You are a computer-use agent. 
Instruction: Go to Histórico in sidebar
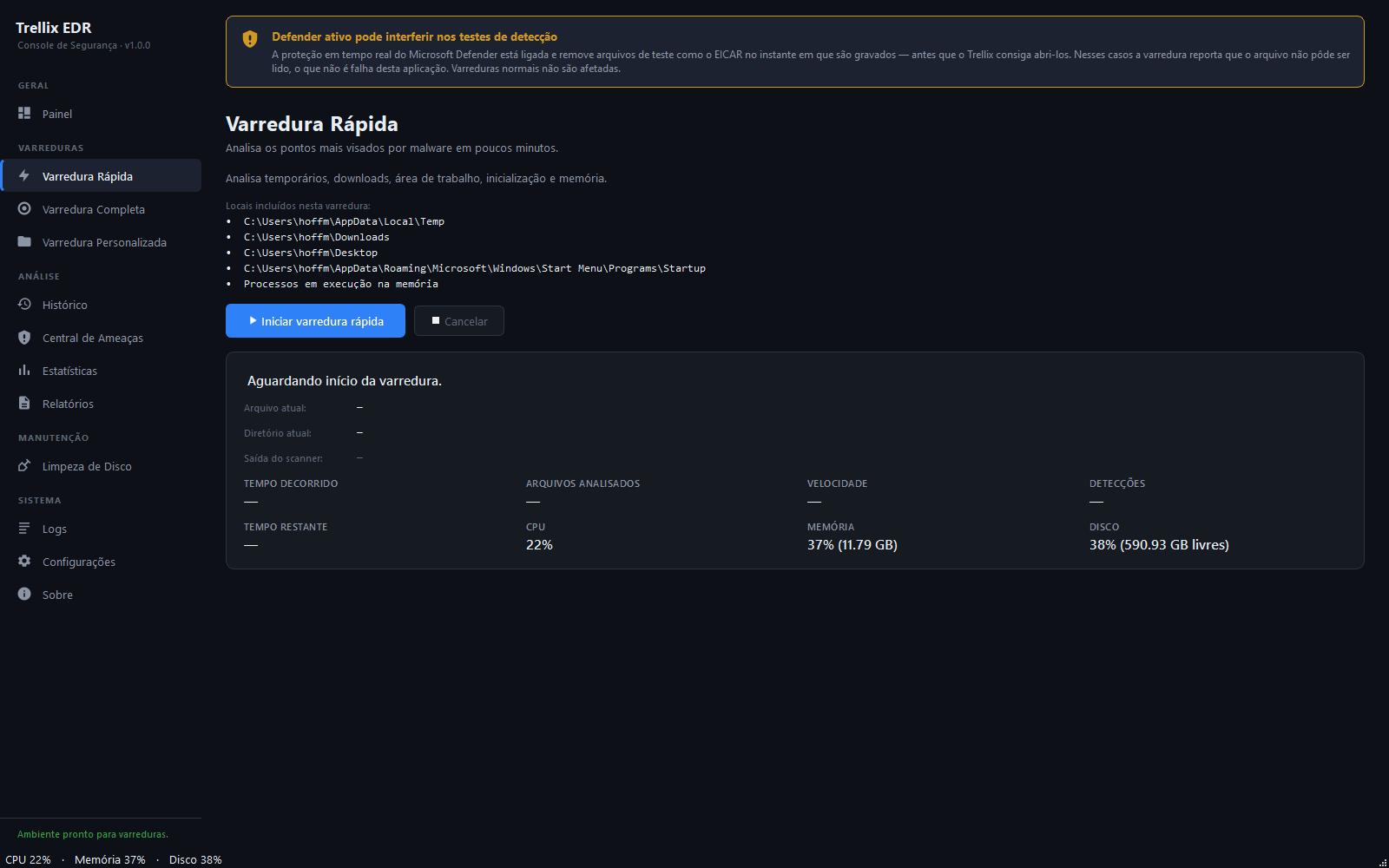(x=101, y=305)
